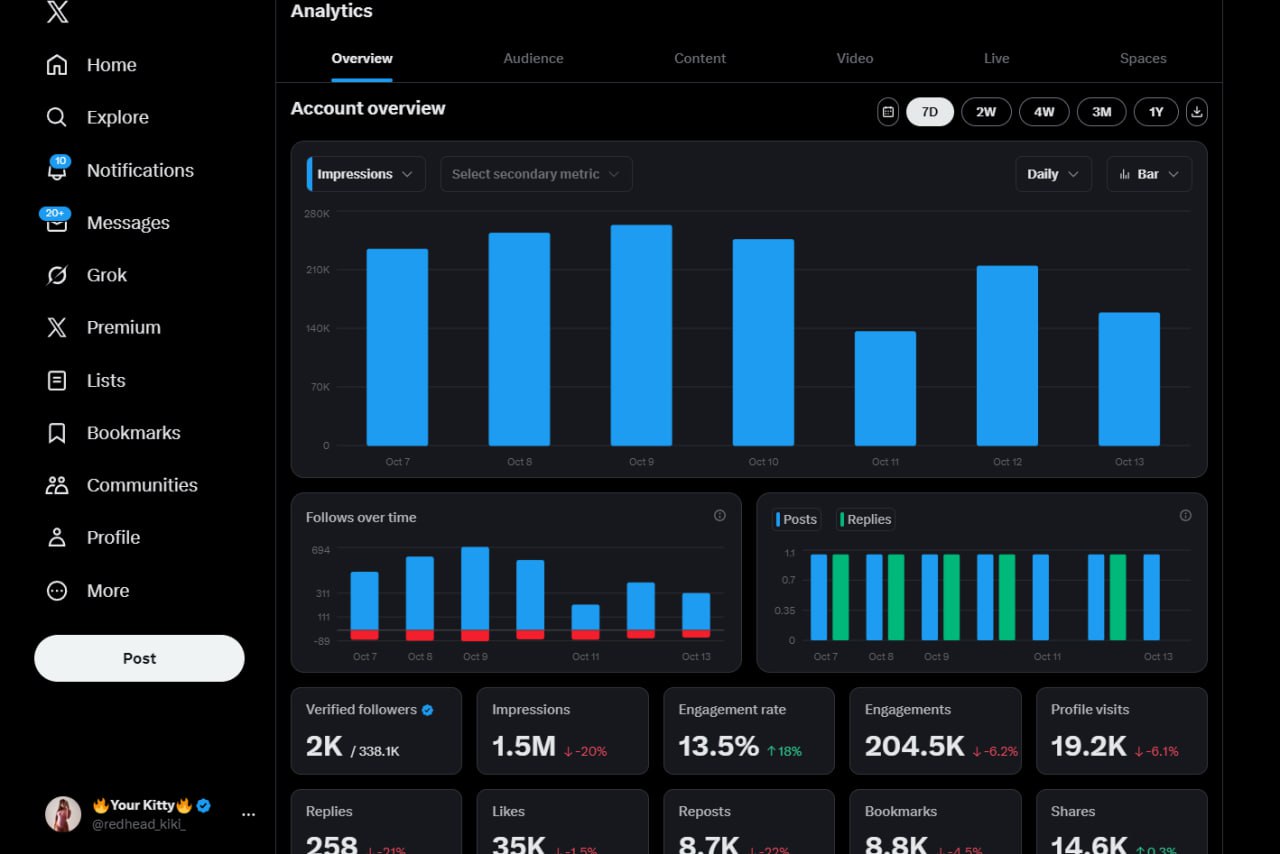This screenshot has height=854, width=1280.
Task: Toggle the Posts series legend
Action: point(797,519)
